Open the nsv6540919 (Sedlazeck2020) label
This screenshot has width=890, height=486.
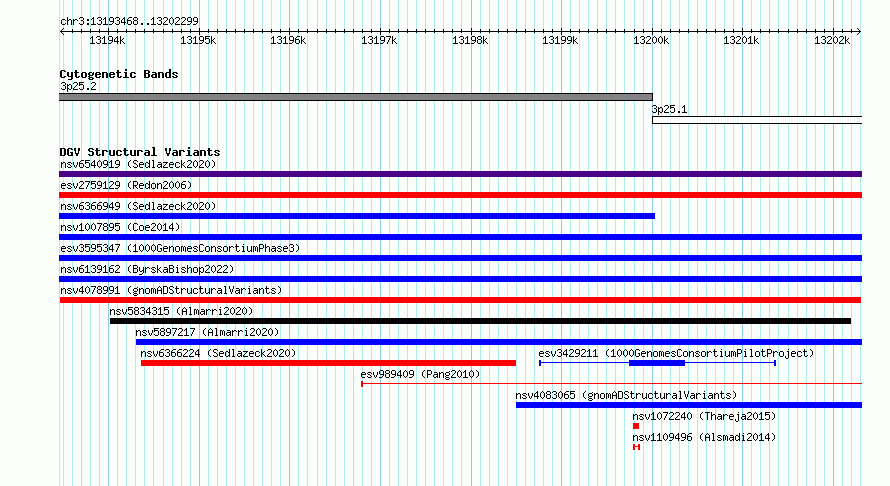[138, 164]
